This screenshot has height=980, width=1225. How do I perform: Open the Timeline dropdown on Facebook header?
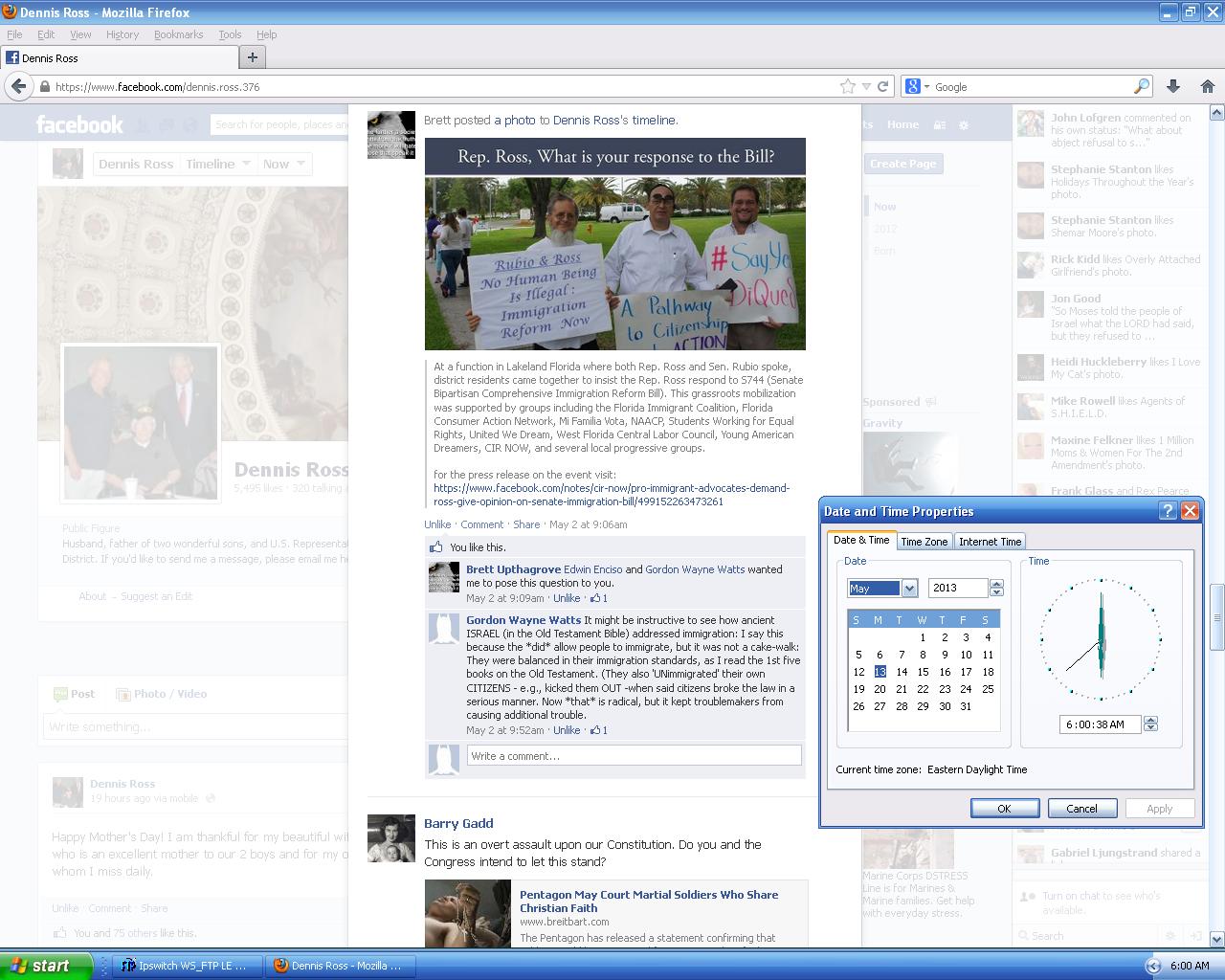pyautogui.click(x=218, y=164)
